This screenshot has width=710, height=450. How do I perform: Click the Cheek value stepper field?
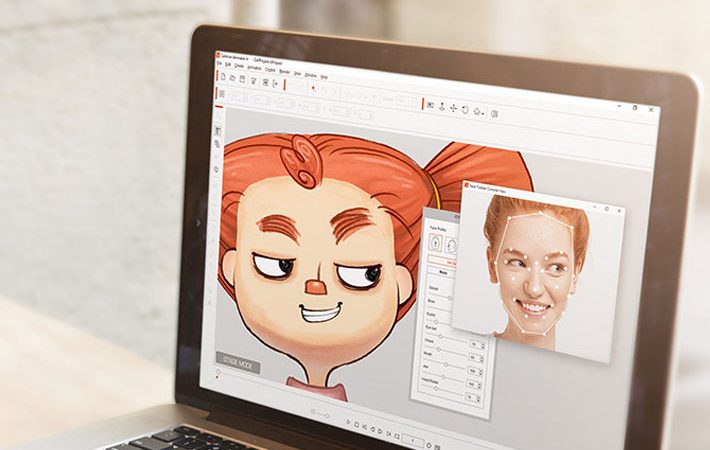pos(476,358)
